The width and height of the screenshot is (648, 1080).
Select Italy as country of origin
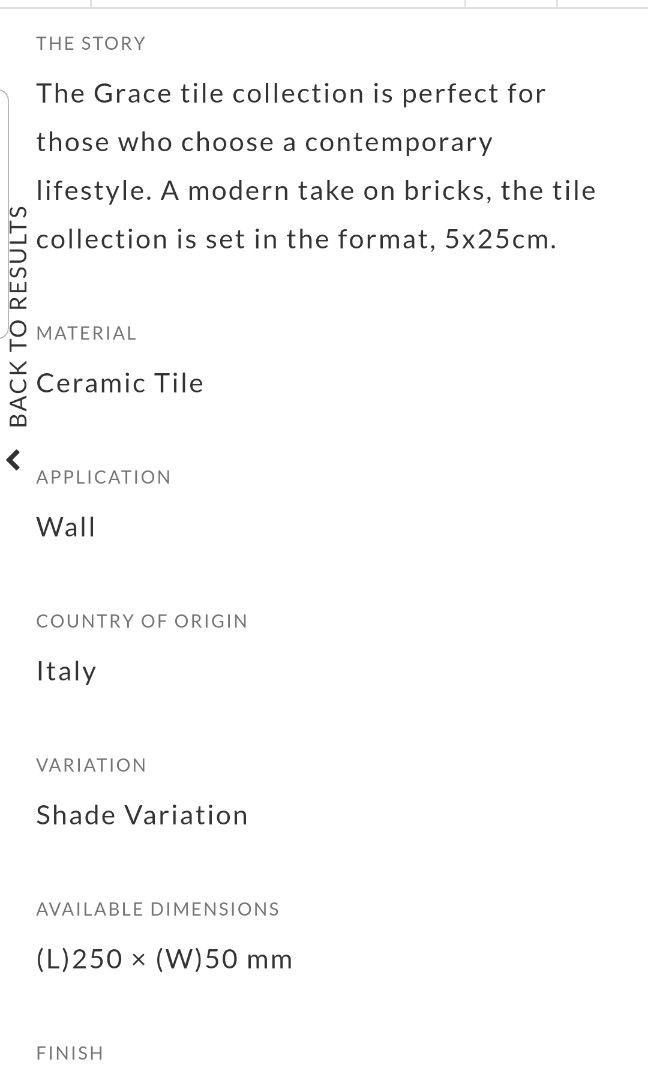pos(66,670)
